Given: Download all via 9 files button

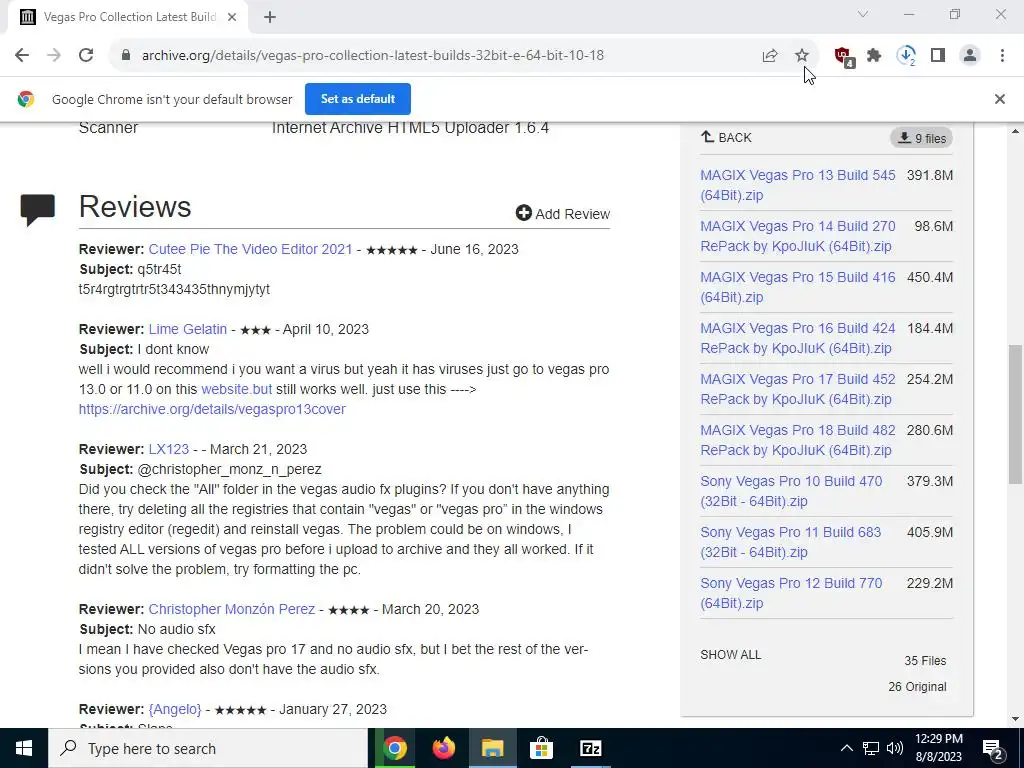Looking at the screenshot, I should point(921,138).
